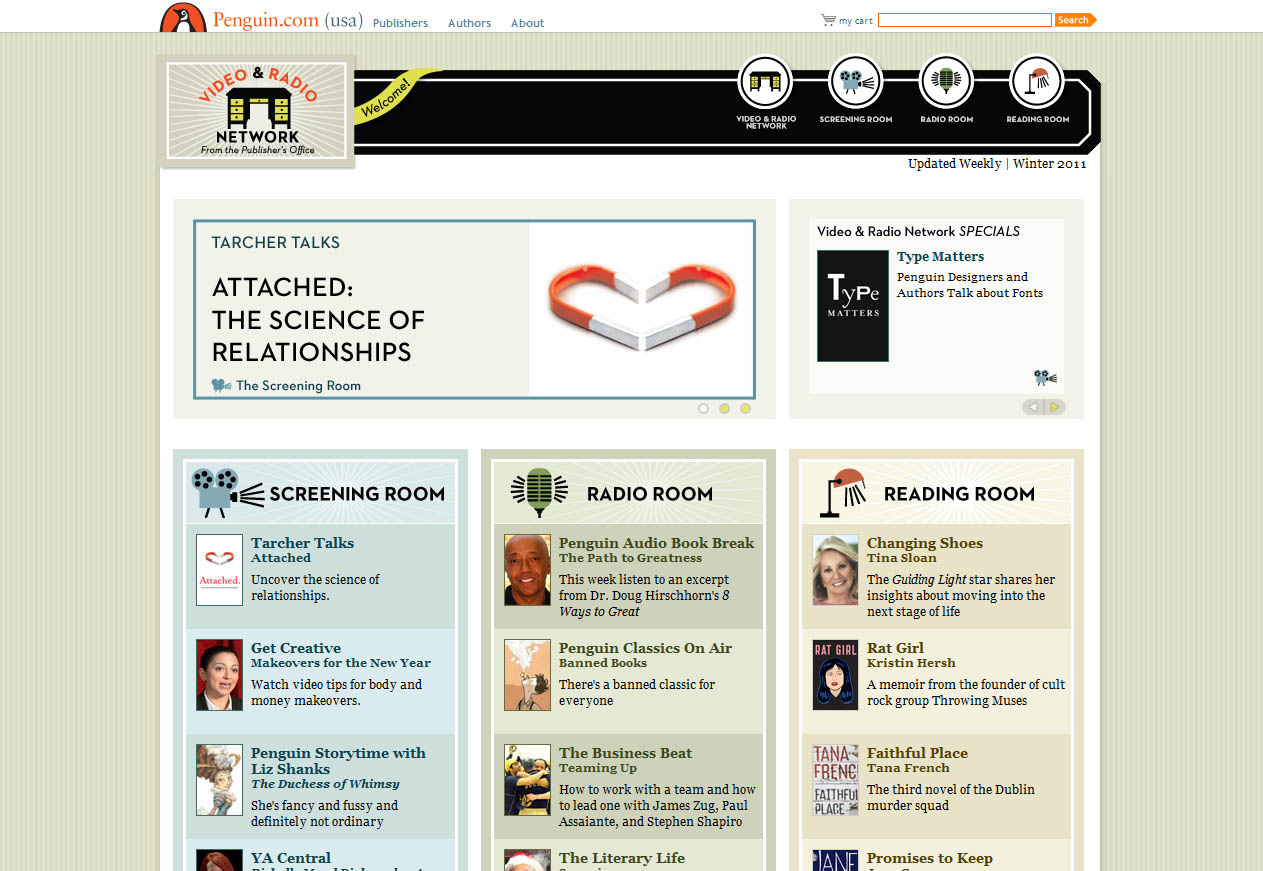The image size is (1263, 871).
Task: Go to Screening Room via projector icon
Action: tap(856, 81)
